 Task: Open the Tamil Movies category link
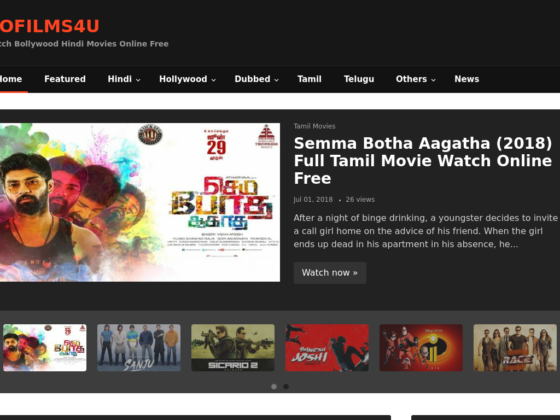tap(314, 126)
